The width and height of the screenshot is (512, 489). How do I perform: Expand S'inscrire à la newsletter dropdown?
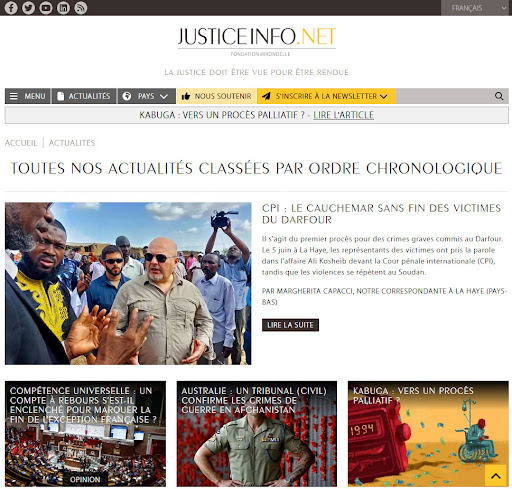(326, 96)
